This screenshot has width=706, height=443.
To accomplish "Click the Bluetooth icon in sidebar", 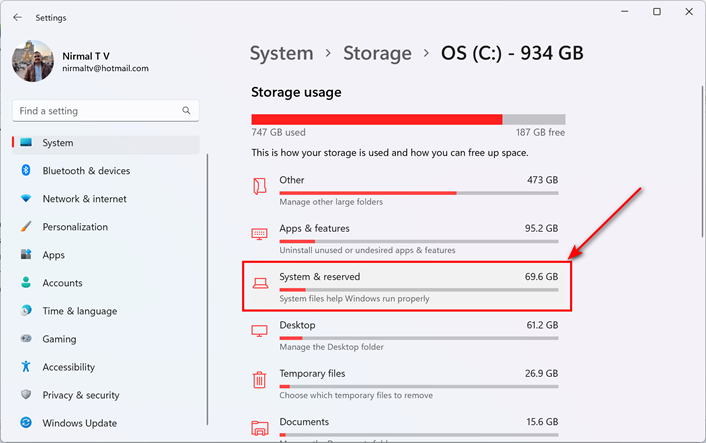I will [26, 170].
